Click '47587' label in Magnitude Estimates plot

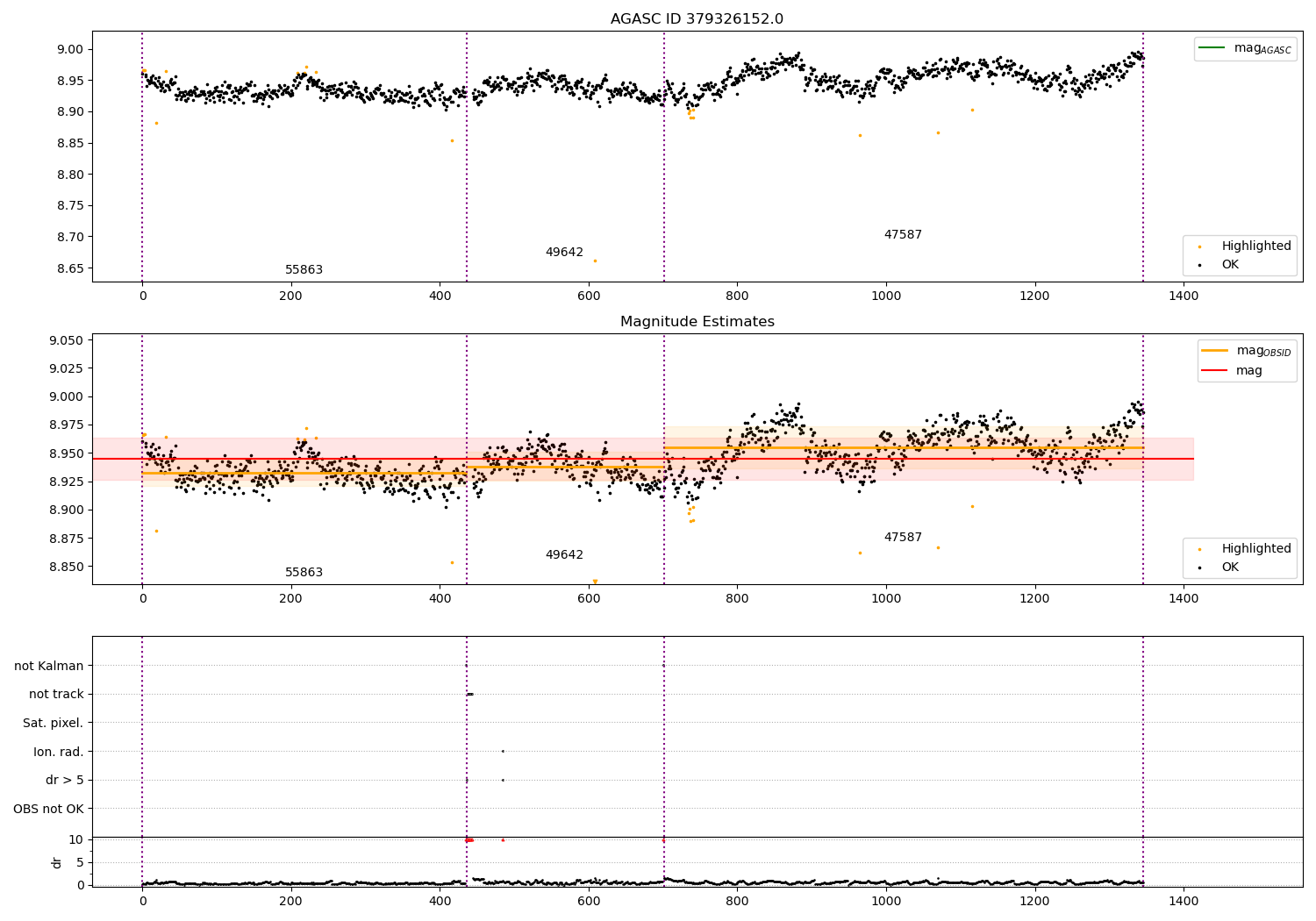(903, 538)
